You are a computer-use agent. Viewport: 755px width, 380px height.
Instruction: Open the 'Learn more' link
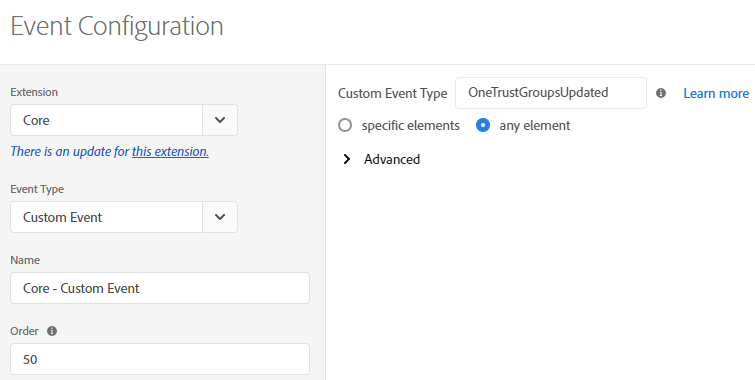point(716,93)
